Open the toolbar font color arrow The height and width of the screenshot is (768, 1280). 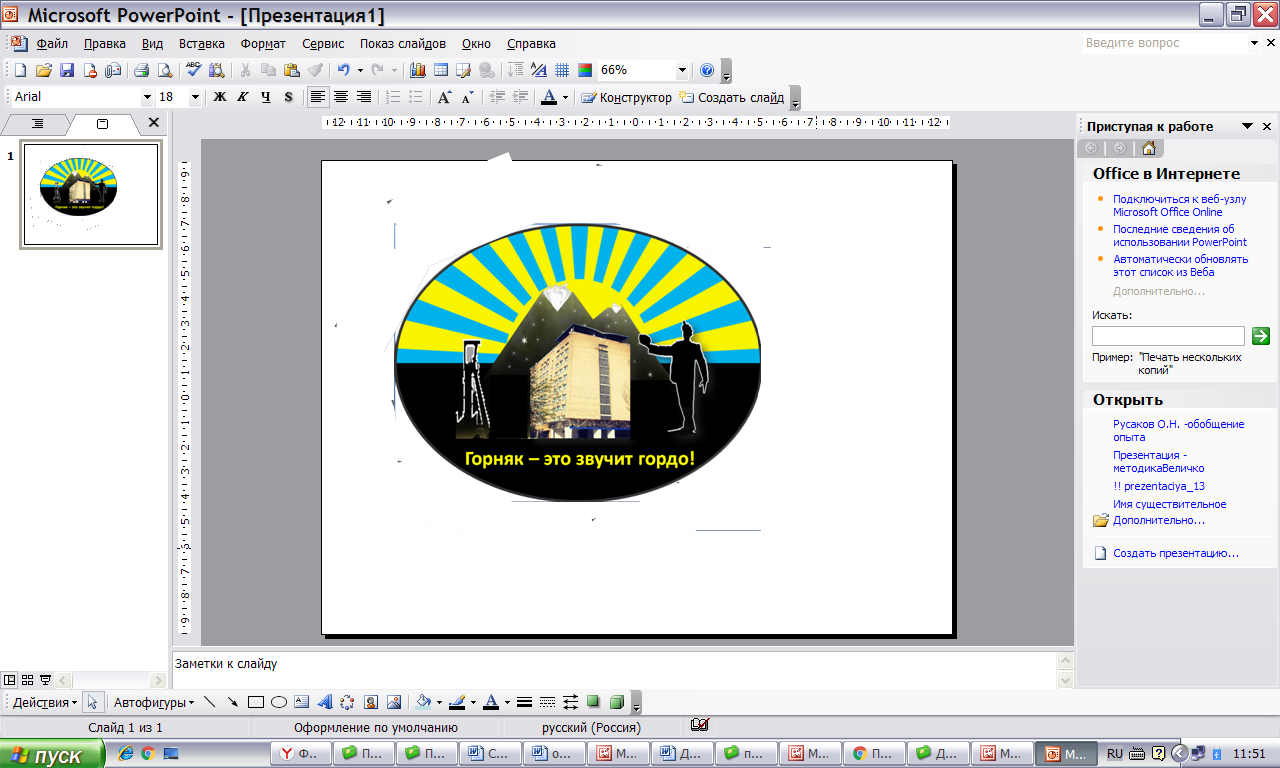pos(565,97)
